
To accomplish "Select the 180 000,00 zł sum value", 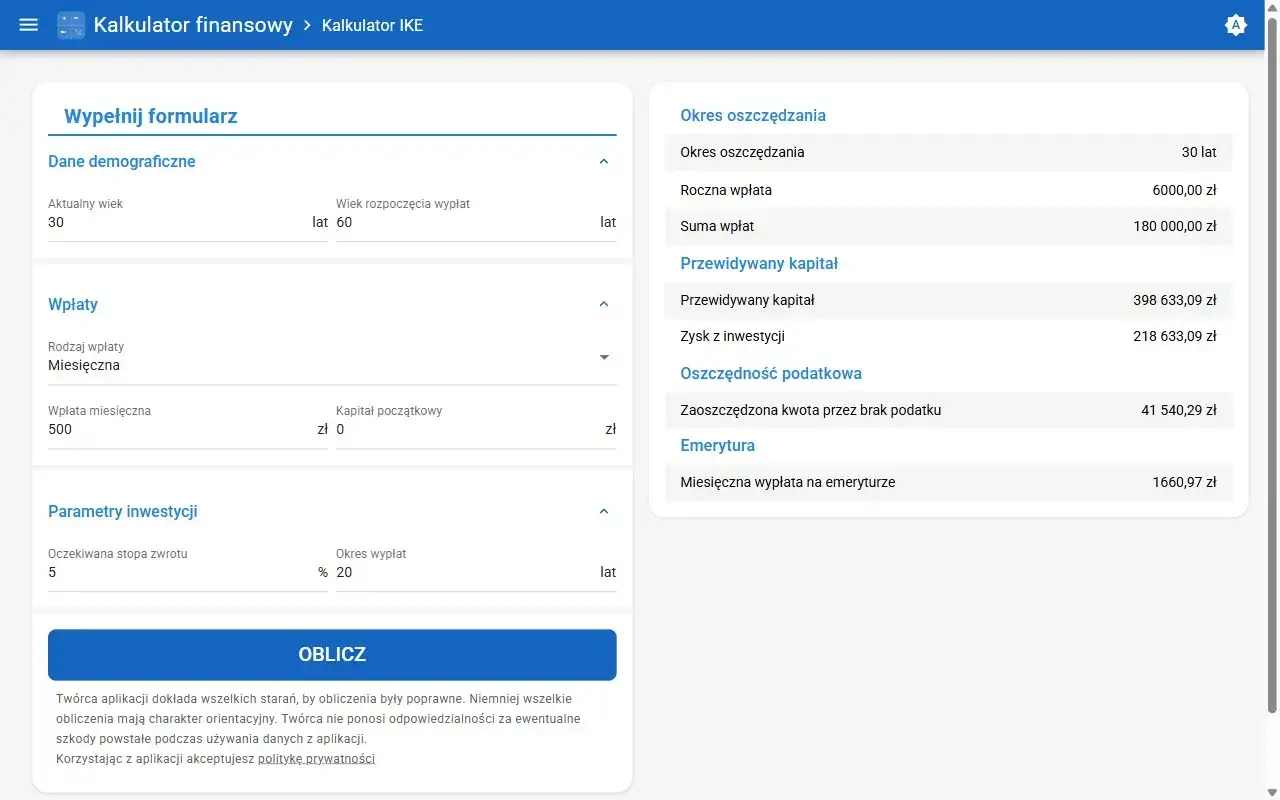I will point(1175,226).
